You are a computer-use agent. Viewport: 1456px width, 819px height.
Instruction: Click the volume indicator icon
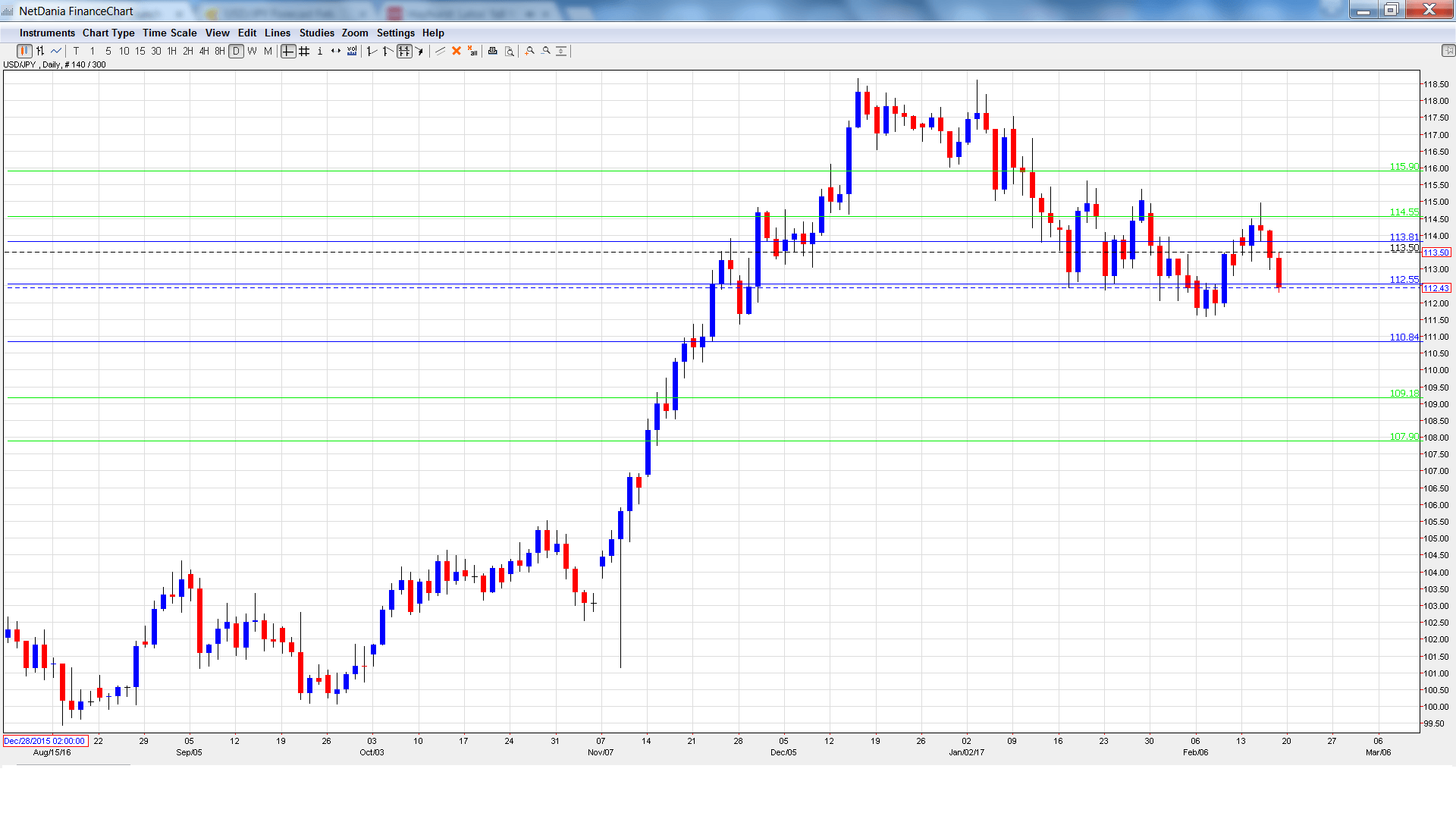352,51
